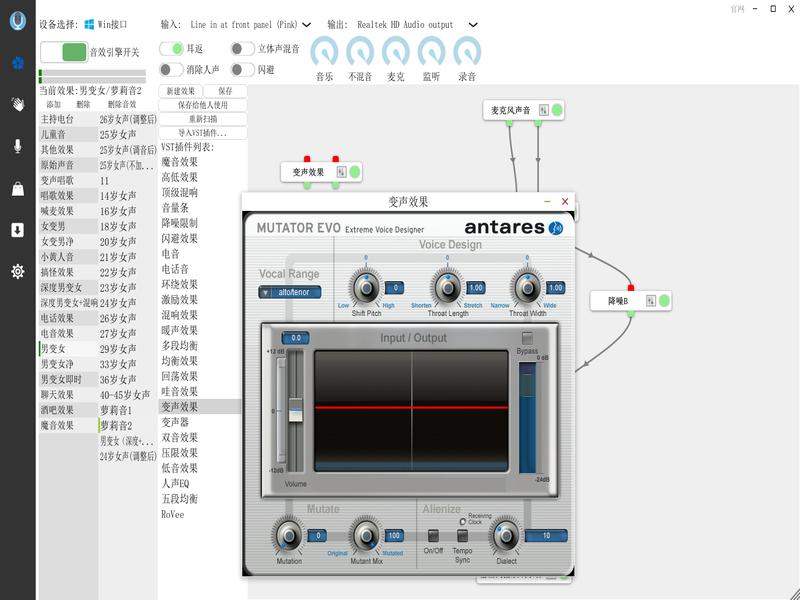Viewport: 800px width, 600px height.
Task: Select the 主持电台 category
Action: point(68,119)
